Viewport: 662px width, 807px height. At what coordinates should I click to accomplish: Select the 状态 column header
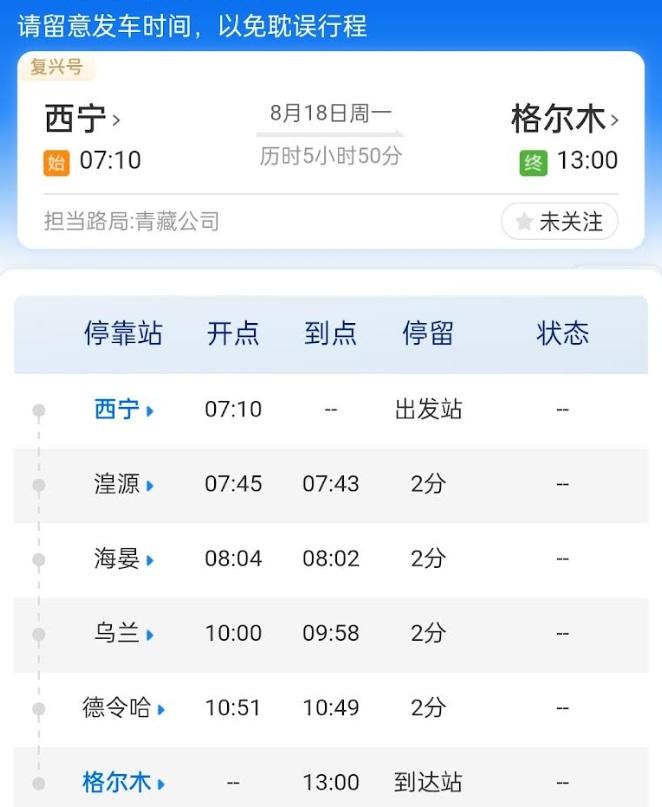pos(563,333)
